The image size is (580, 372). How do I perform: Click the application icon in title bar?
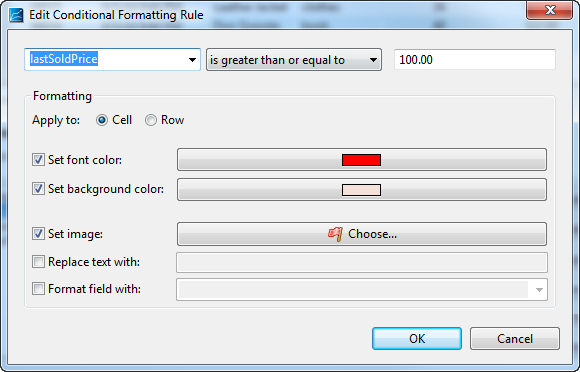pyautogui.click(x=16, y=15)
